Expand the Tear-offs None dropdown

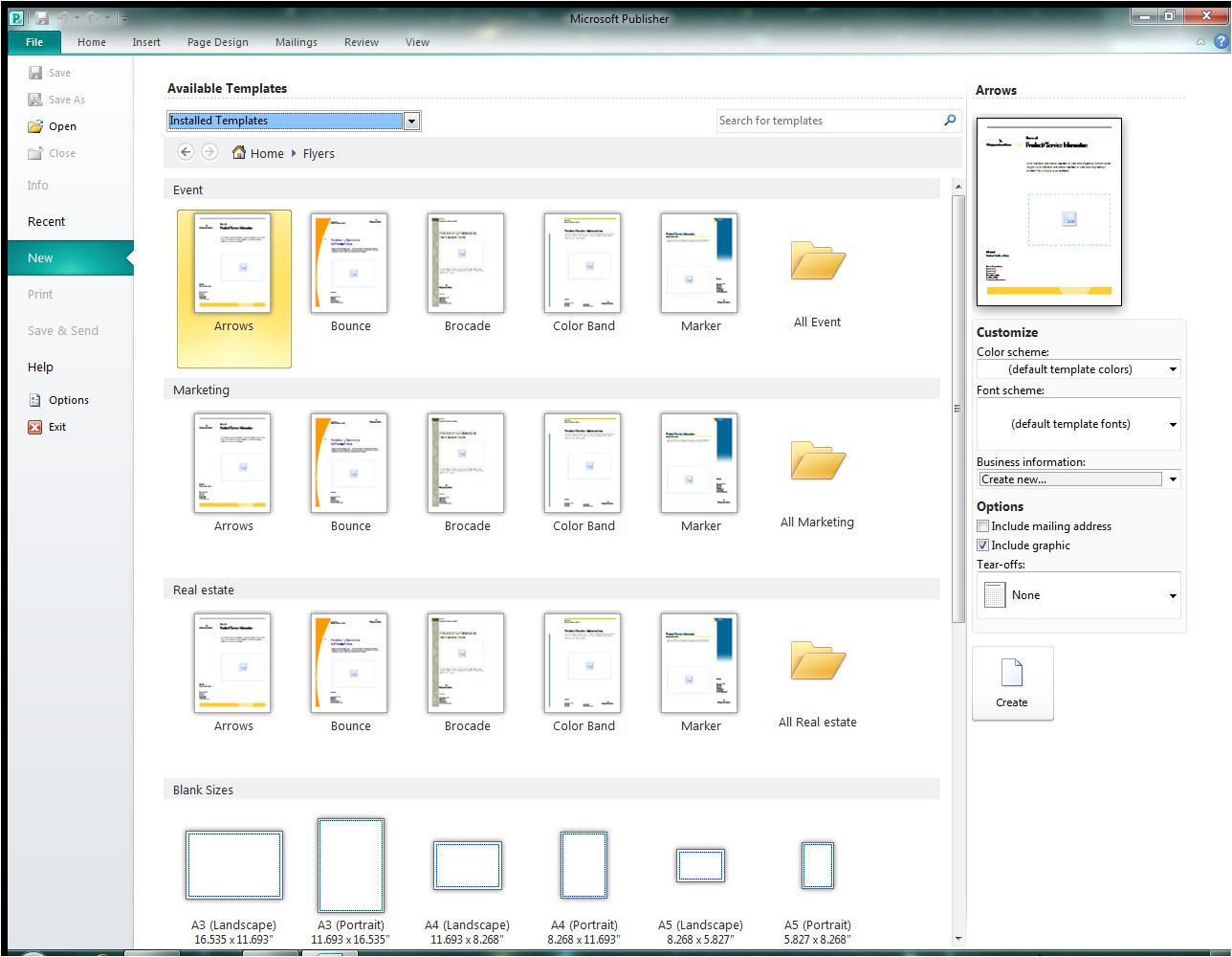point(1173,596)
